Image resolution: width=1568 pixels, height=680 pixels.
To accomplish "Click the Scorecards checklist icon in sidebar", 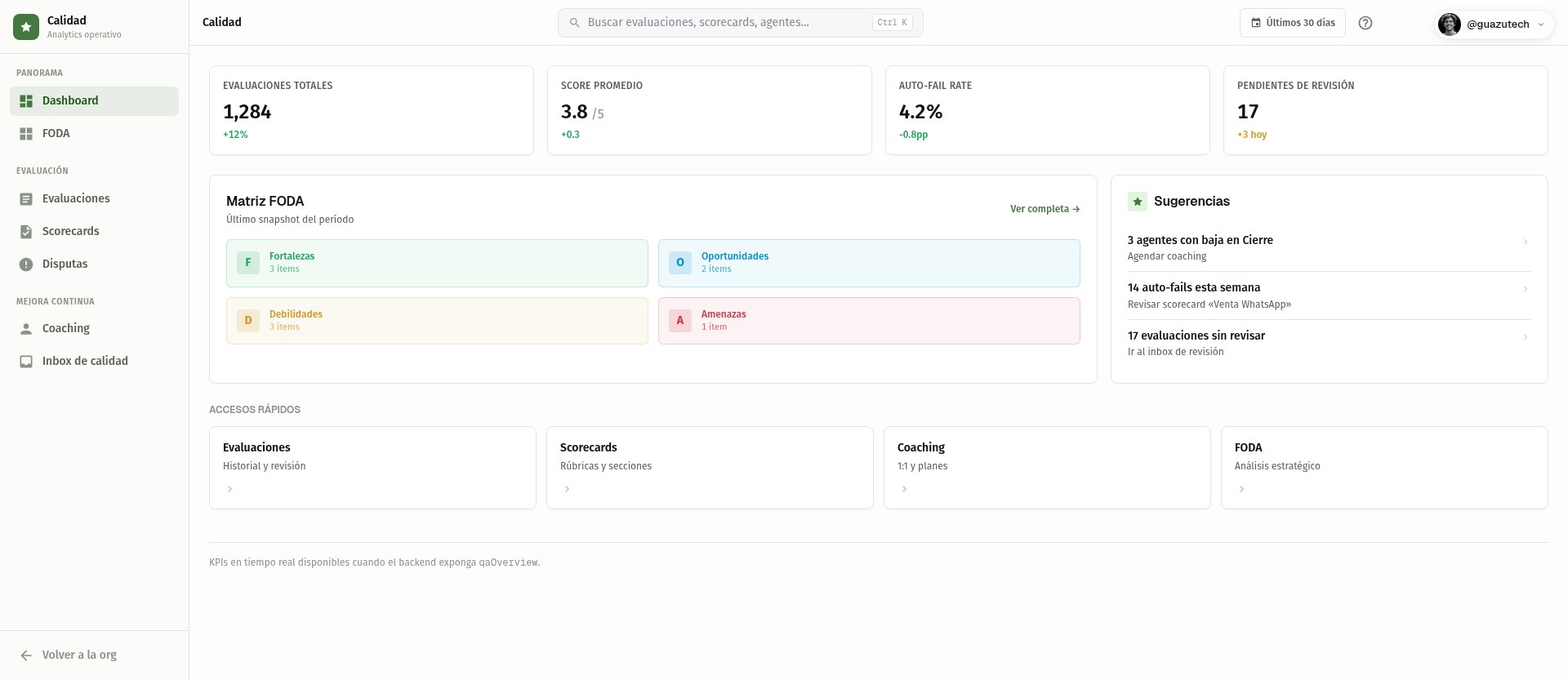I will [26, 231].
